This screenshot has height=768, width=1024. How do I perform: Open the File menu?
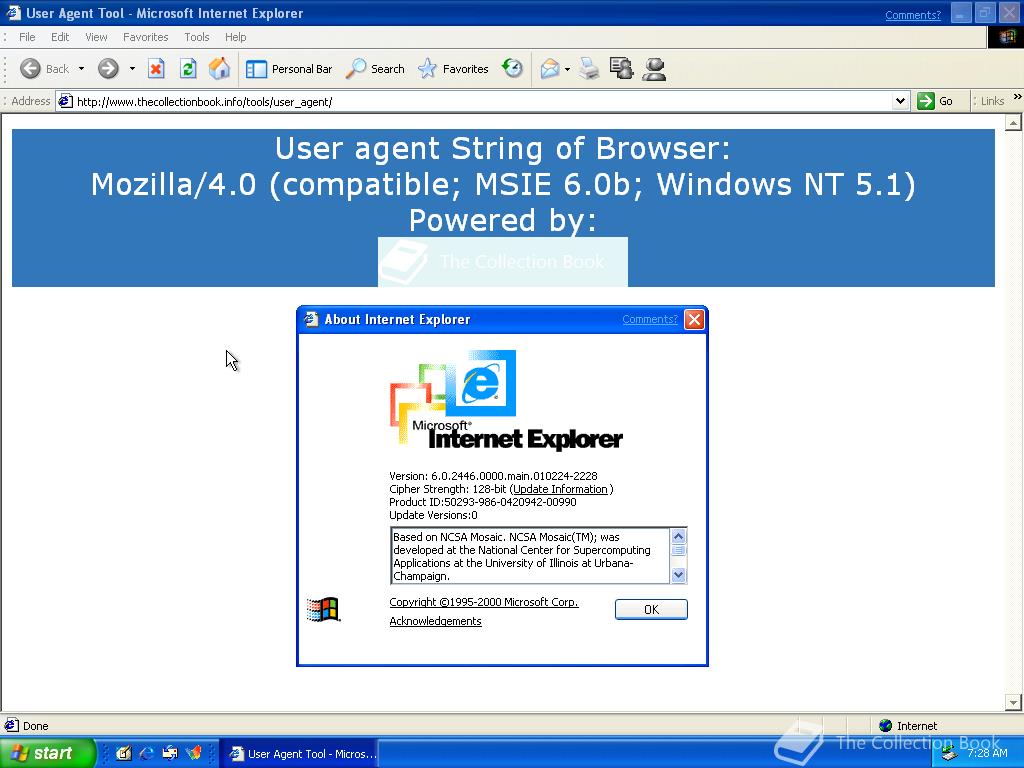(27, 37)
